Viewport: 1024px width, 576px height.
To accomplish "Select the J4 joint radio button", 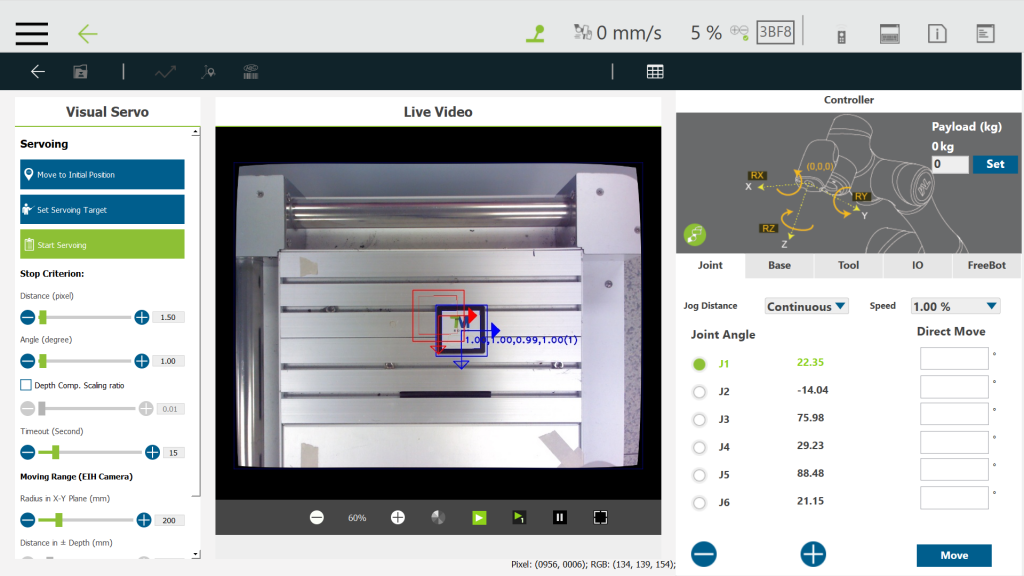I will 699,447.
